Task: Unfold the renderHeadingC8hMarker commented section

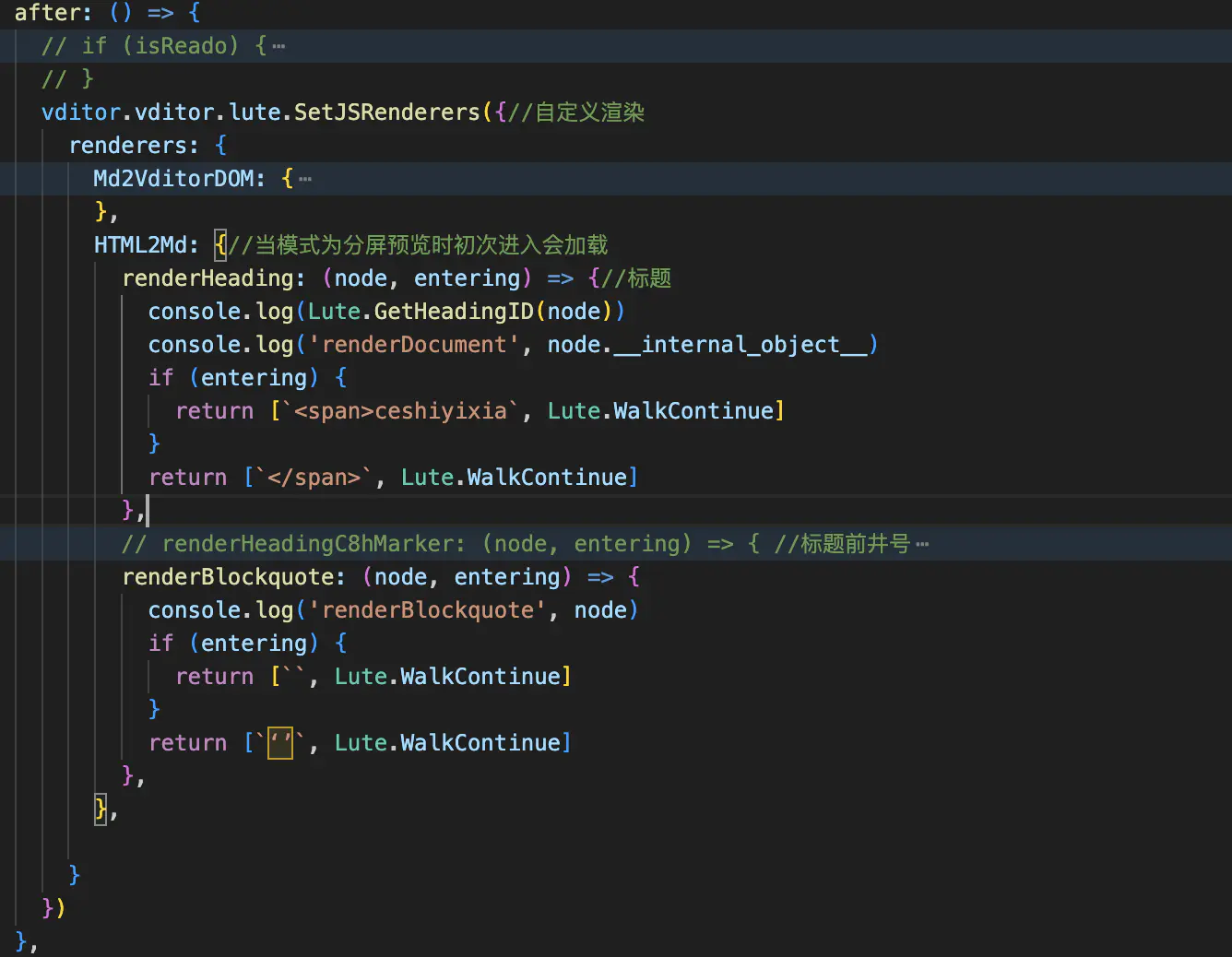Action: point(922,544)
